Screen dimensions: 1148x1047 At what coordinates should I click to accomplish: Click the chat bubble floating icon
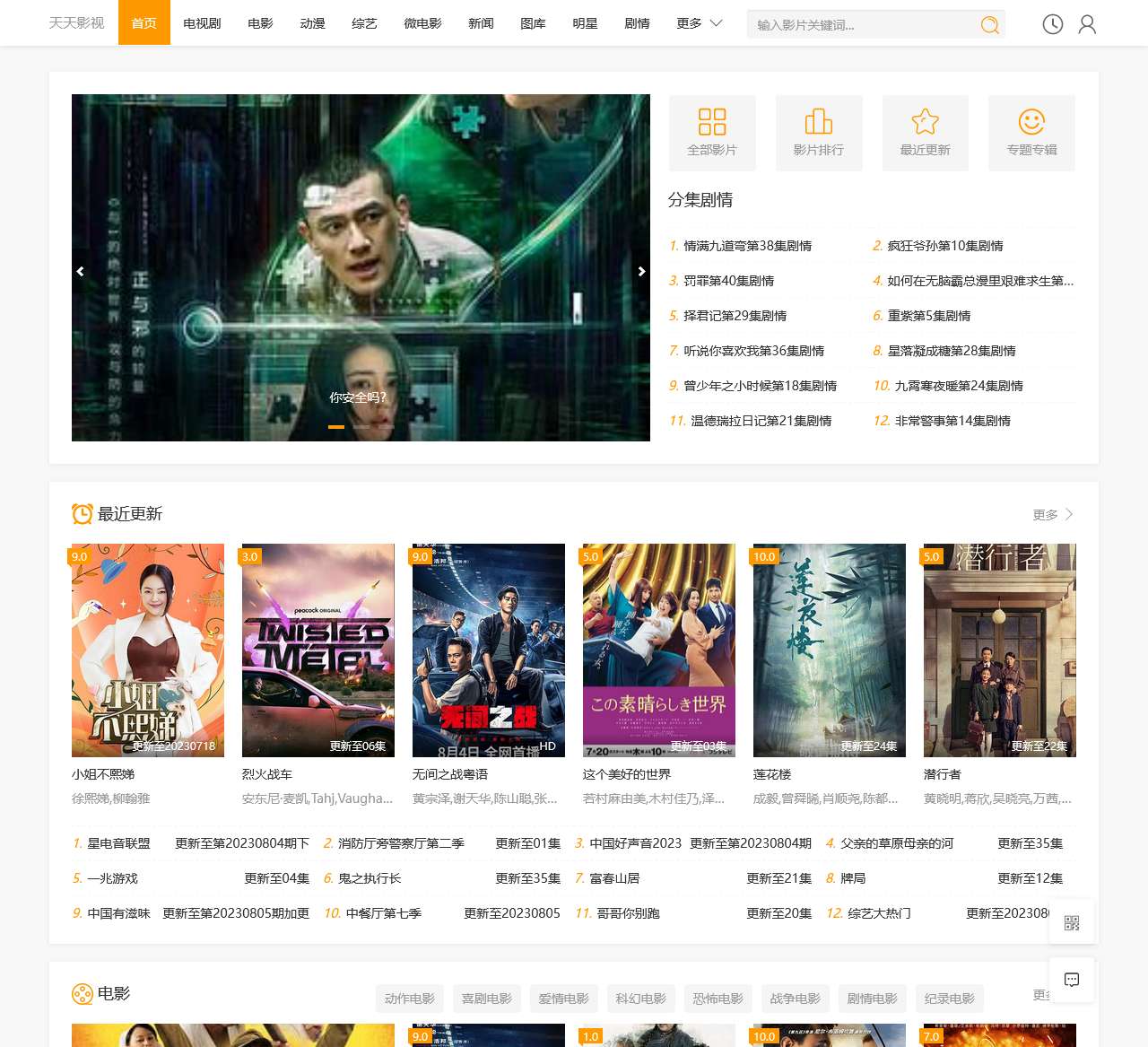1072,981
